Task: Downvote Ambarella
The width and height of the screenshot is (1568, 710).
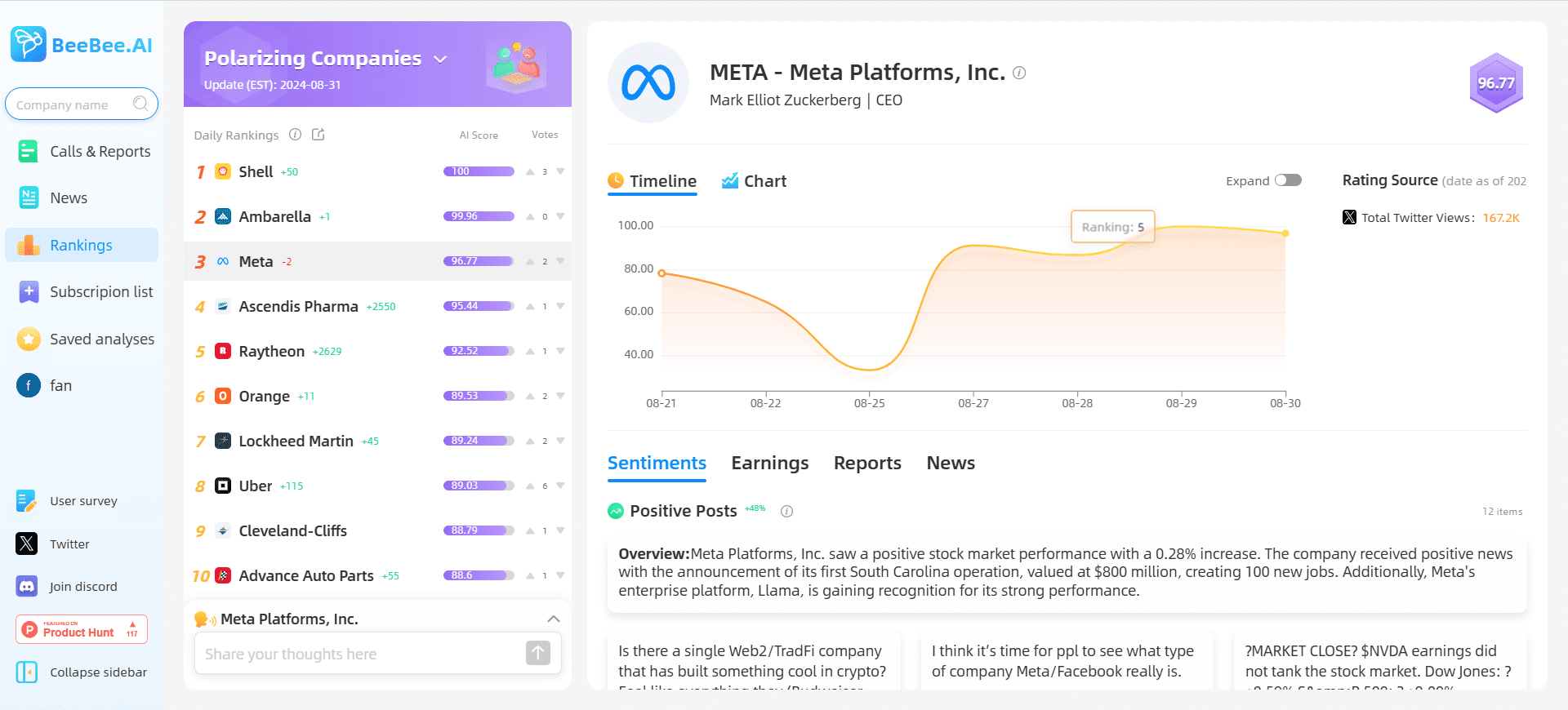Action: 560,216
